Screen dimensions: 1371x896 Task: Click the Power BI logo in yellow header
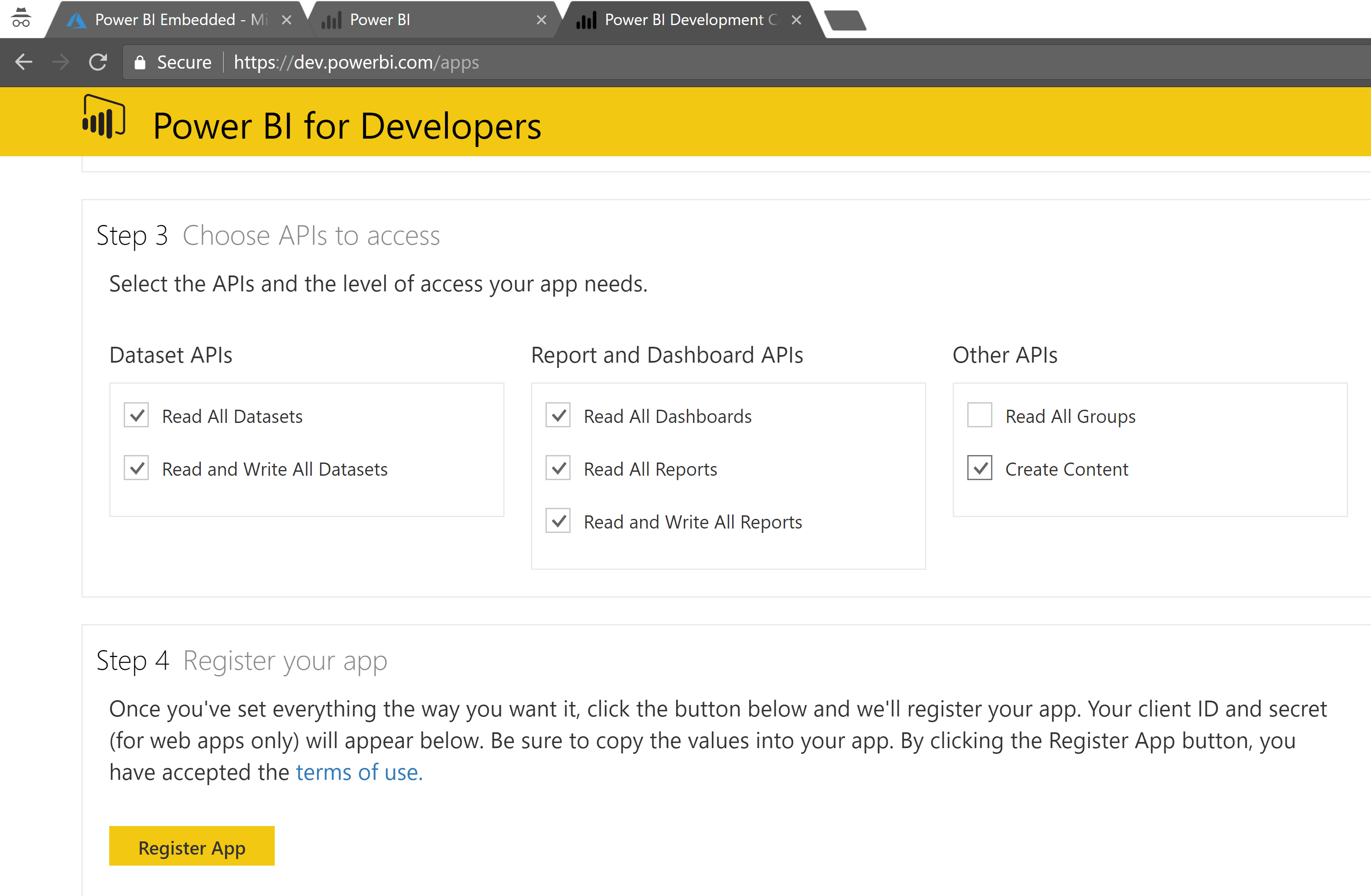click(104, 121)
